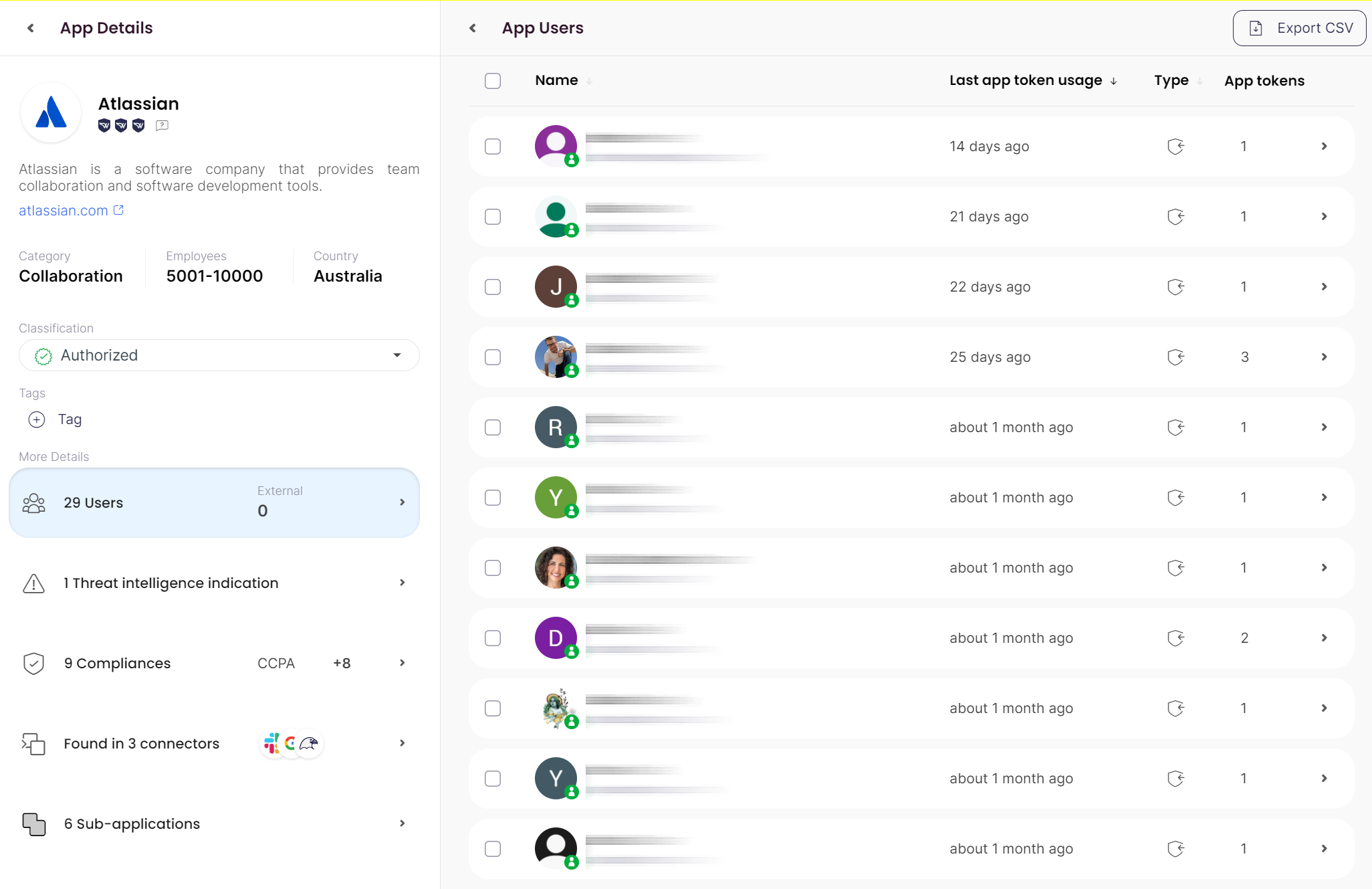Expand the Threat intelligence indication arrow
This screenshot has width=1372, height=889.
(403, 583)
